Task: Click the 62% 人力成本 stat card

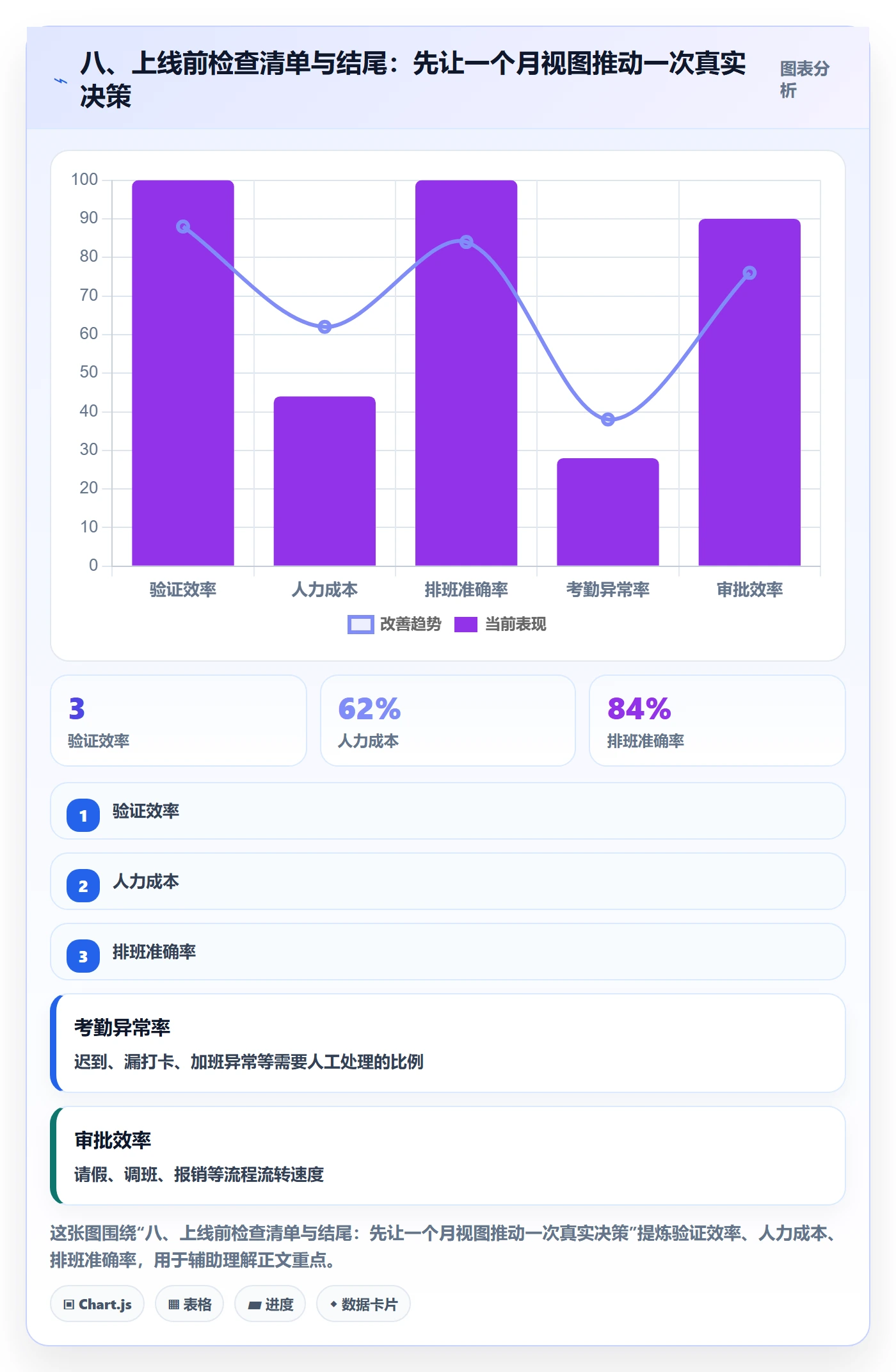Action: [448, 721]
